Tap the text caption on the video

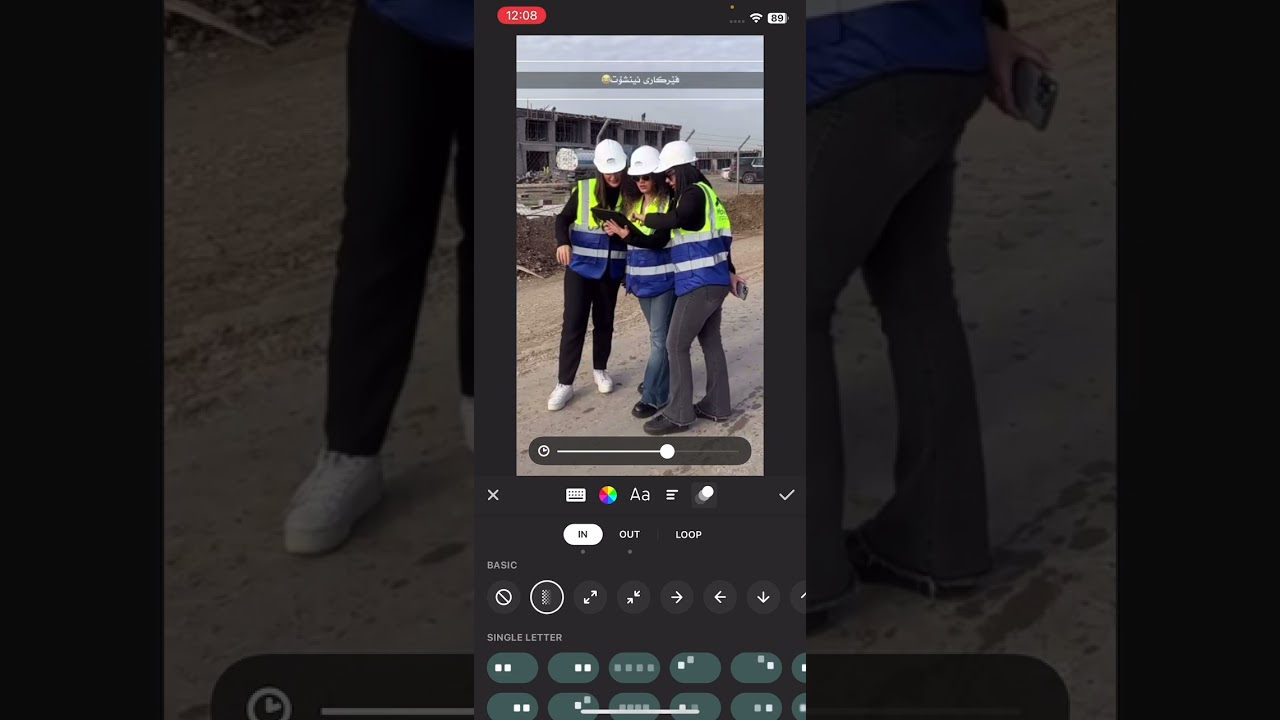640,79
